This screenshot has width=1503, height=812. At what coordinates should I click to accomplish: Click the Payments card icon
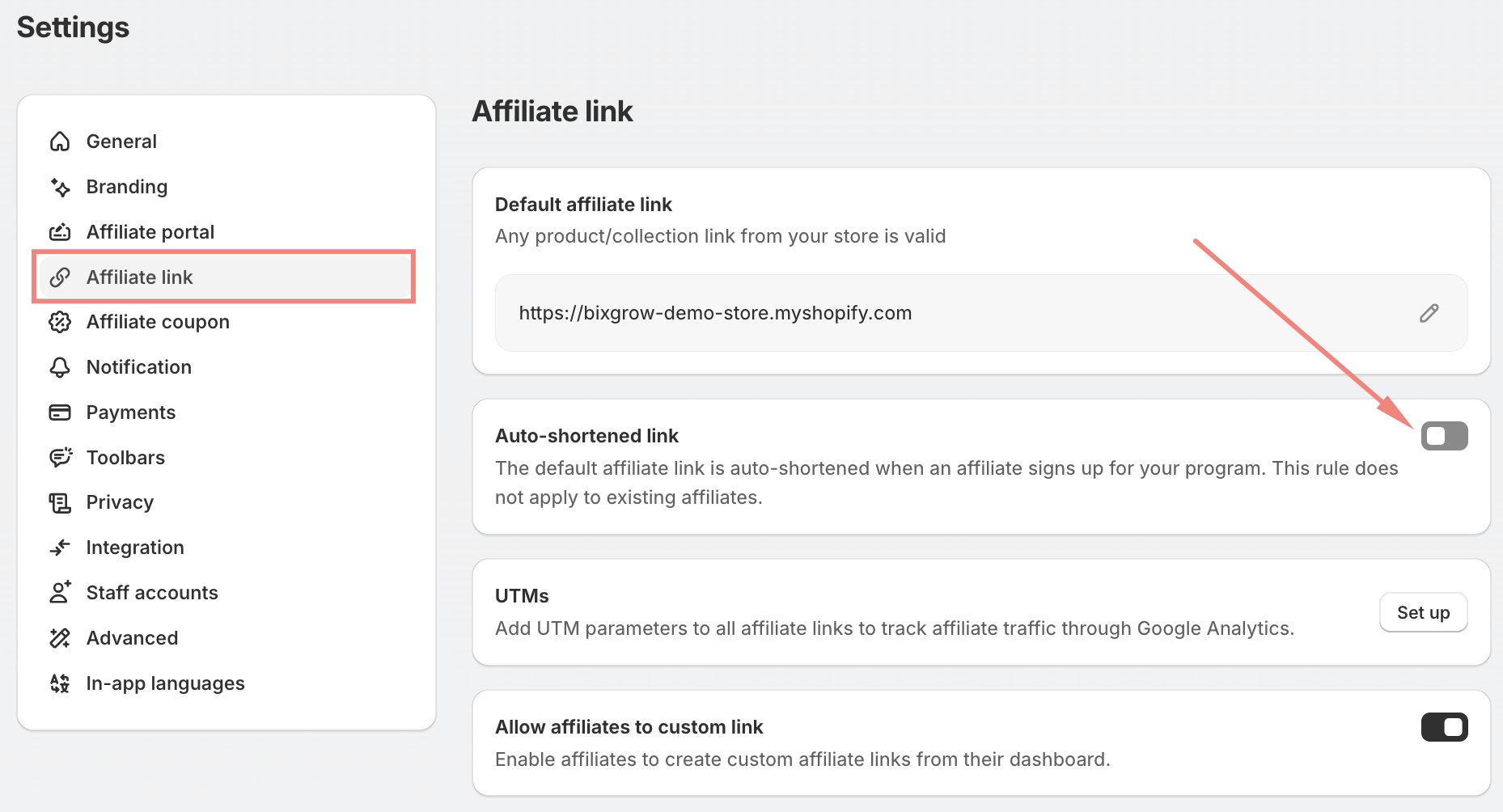60,412
